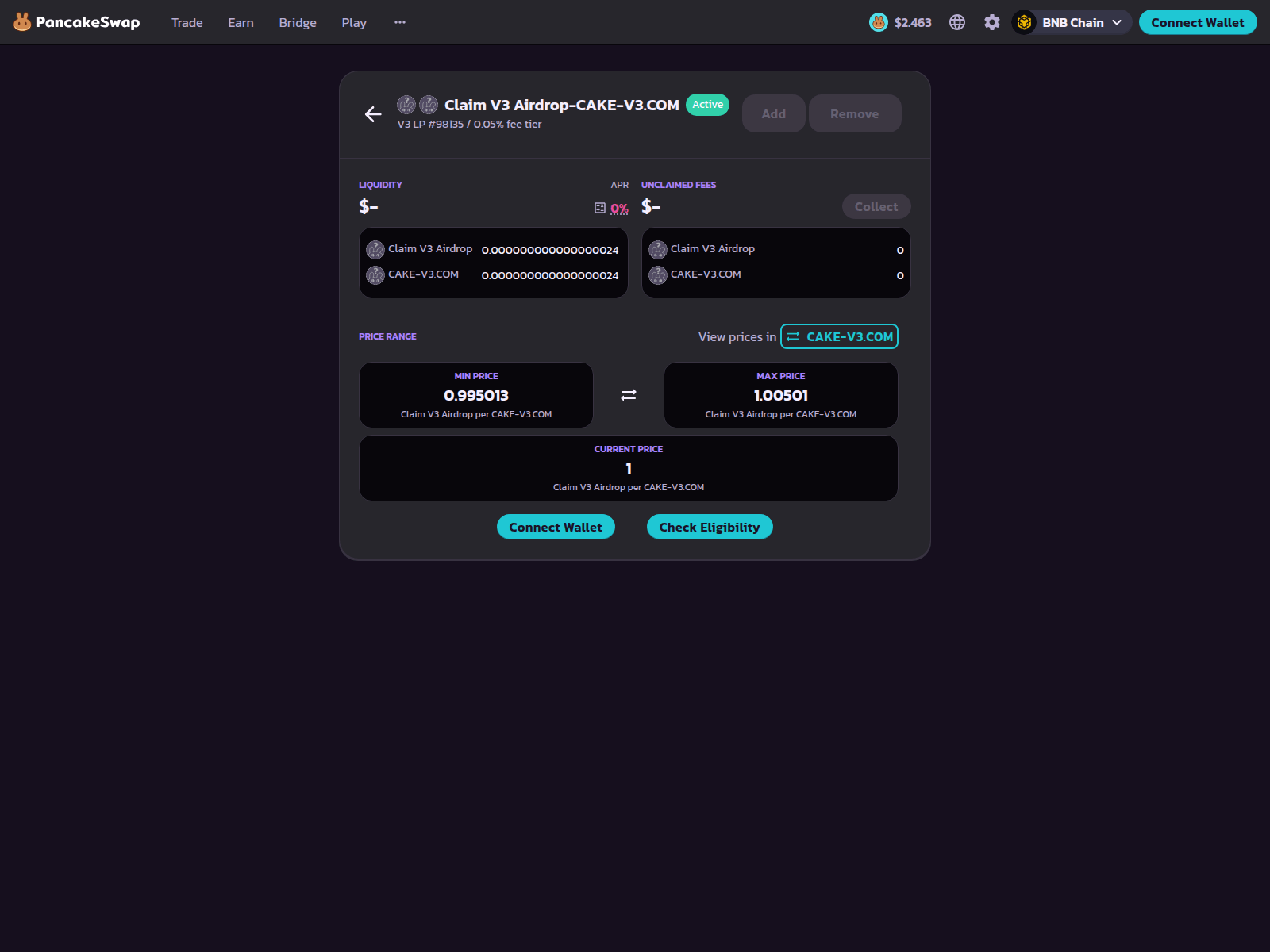Viewport: 1270px width, 952px height.
Task: Click the Check Eligibility button
Action: tap(710, 527)
